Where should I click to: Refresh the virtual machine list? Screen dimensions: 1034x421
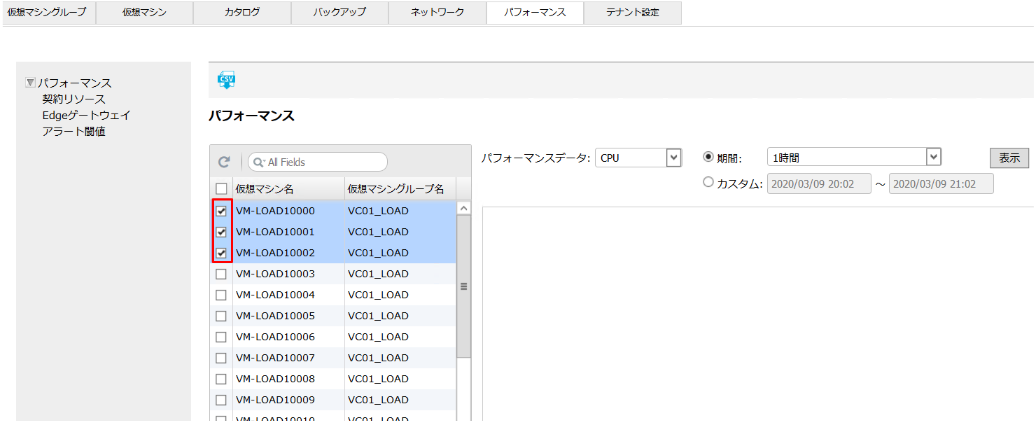224,162
